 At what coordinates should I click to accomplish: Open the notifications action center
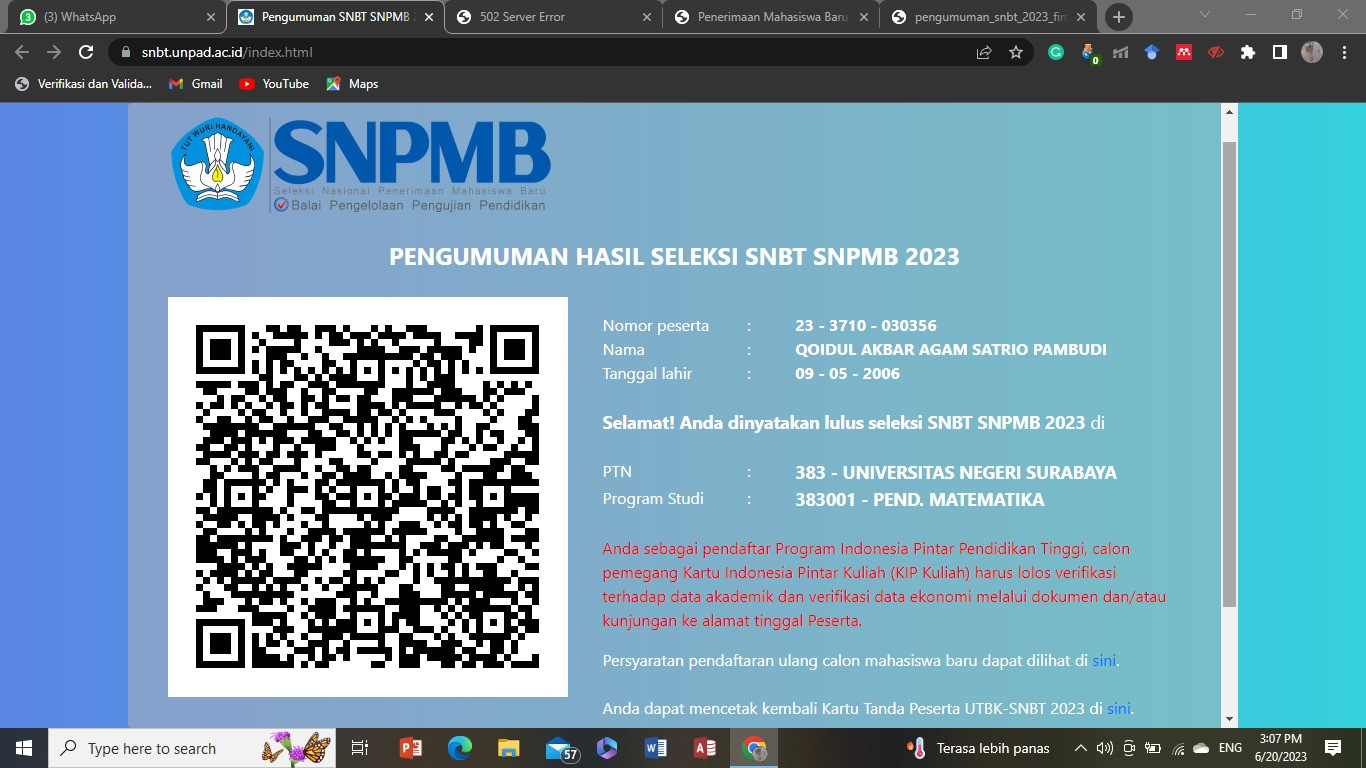1333,748
